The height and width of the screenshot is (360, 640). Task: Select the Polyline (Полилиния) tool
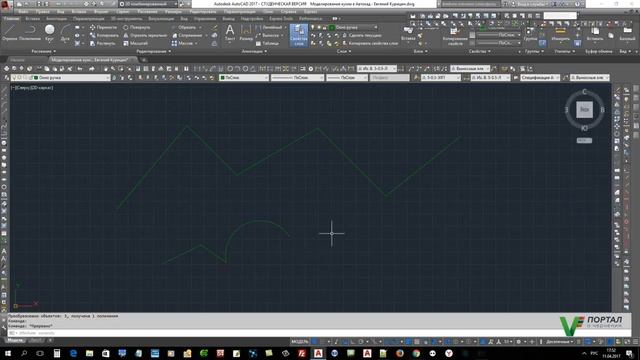(x=30, y=33)
